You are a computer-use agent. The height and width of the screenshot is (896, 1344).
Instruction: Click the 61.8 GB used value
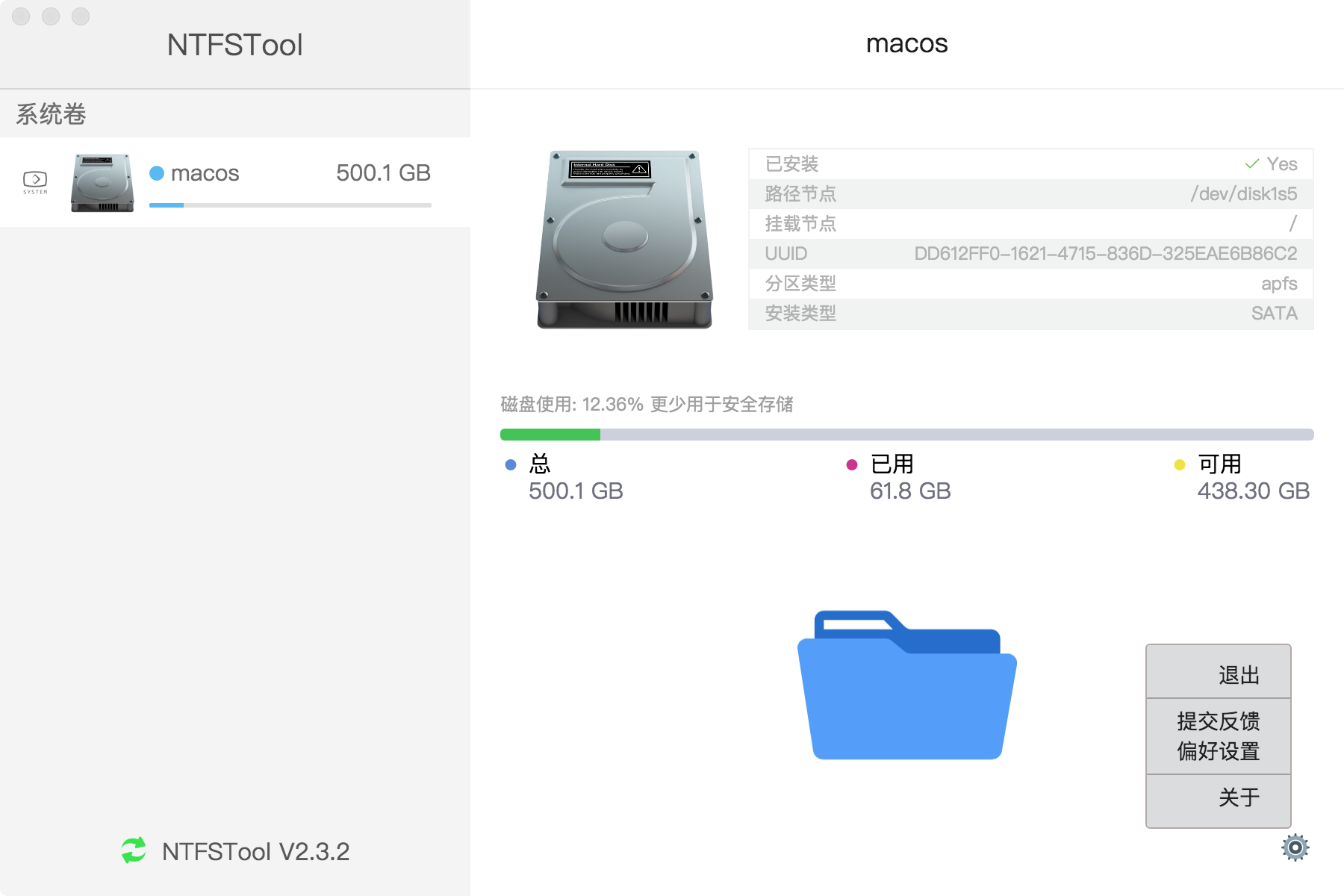[910, 491]
